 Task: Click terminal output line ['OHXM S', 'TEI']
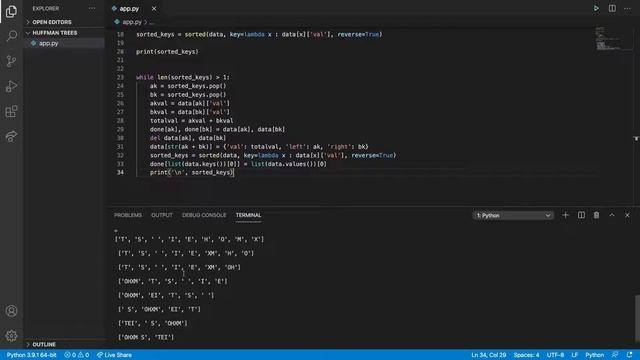pos(146,337)
